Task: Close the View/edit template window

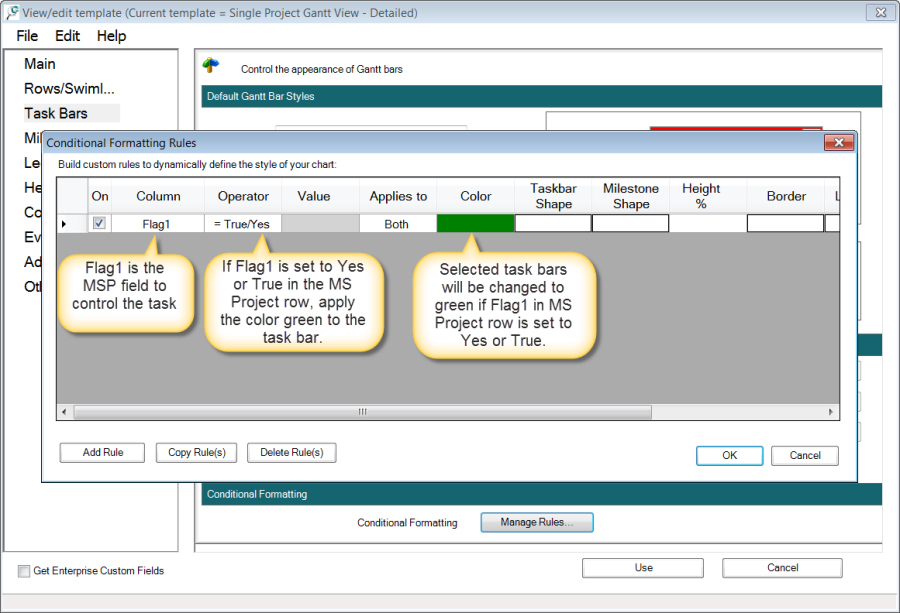Action: click(881, 12)
